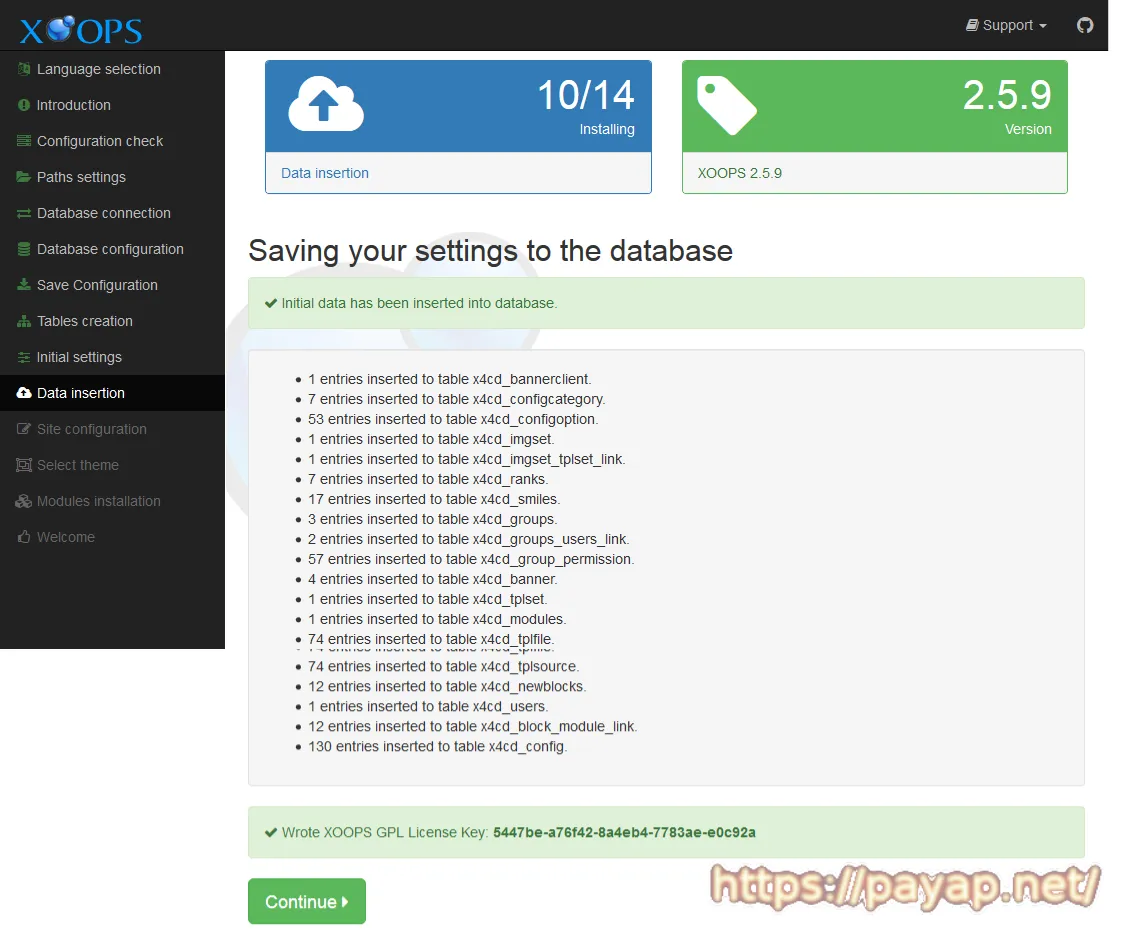This screenshot has width=1123, height=934.
Task: Click the Data insertion panel footer link
Action: tap(325, 173)
